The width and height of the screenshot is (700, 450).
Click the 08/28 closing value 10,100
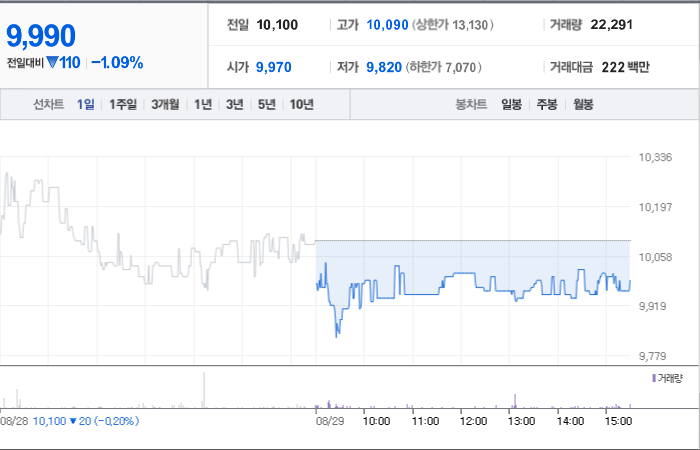click(x=50, y=421)
